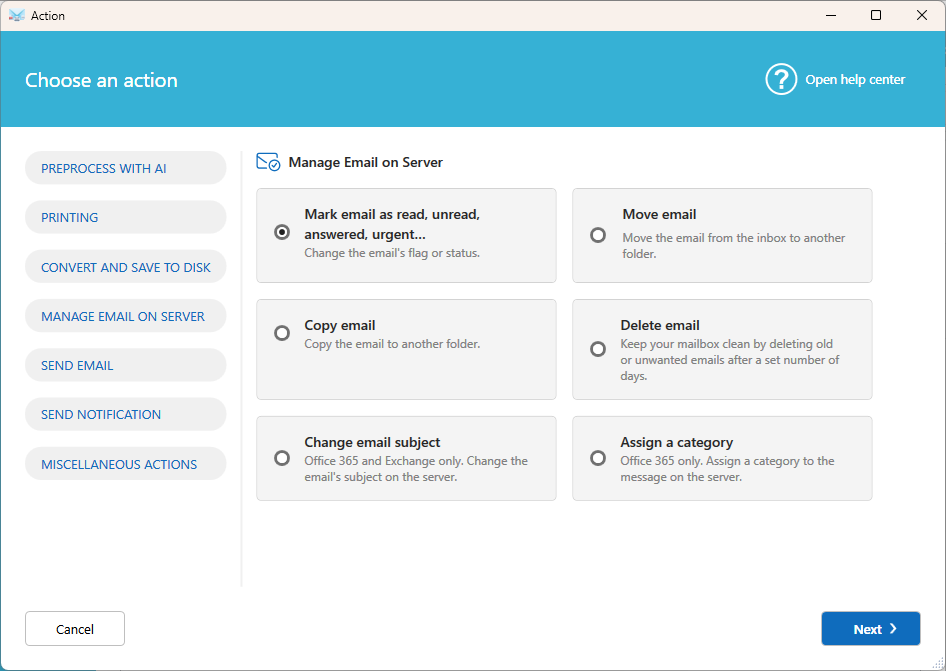Open the Send Email category
The image size is (946, 671).
125,365
